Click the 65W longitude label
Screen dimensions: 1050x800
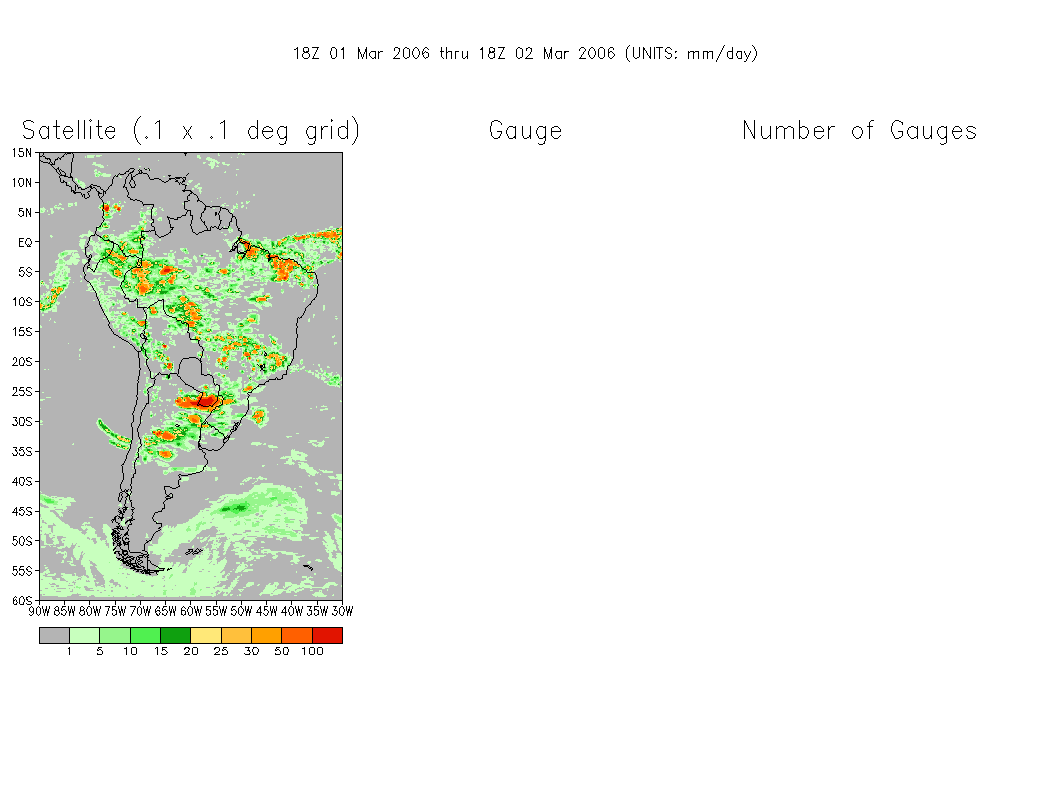[165, 611]
